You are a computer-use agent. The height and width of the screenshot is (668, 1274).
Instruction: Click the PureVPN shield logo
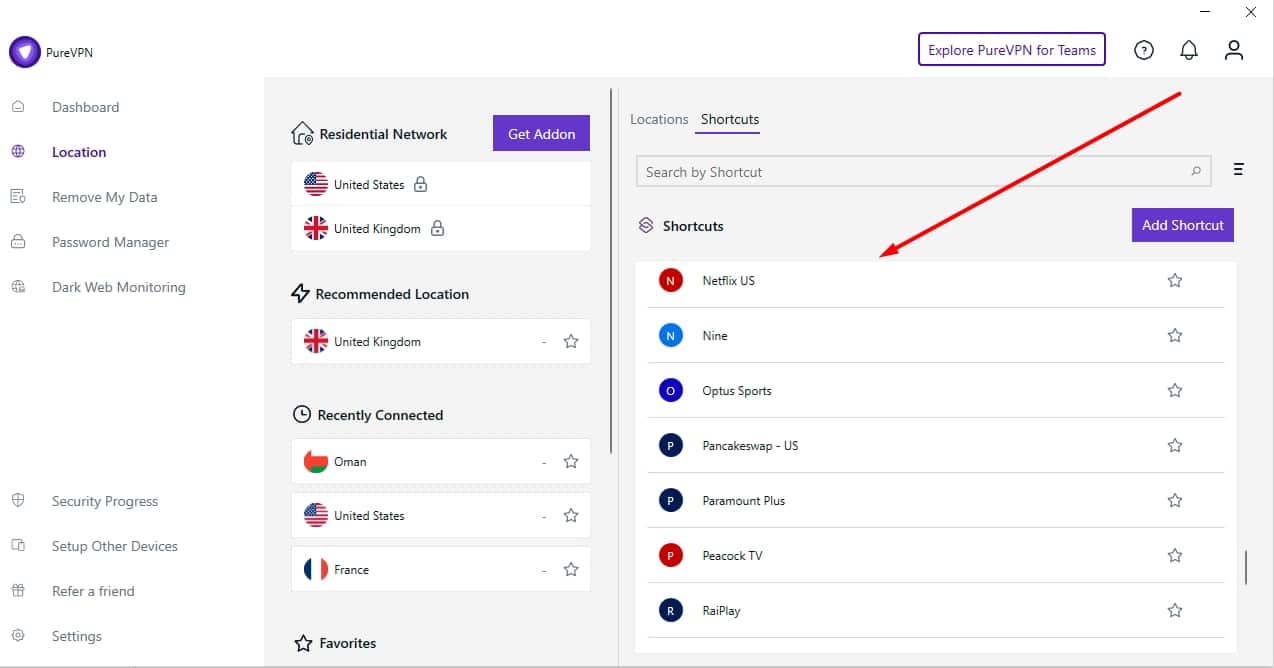pos(24,53)
